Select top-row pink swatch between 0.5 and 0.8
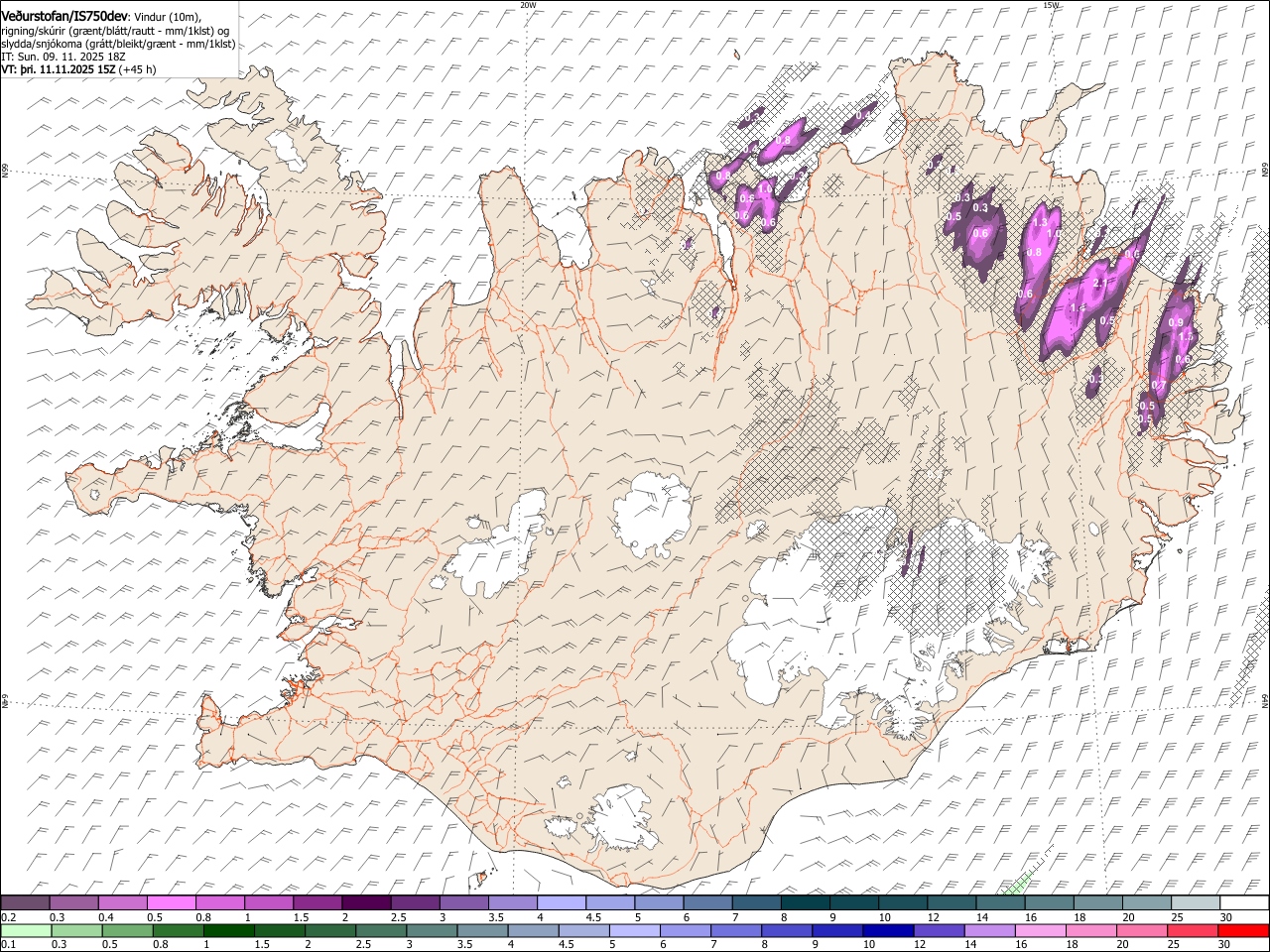Image resolution: width=1270 pixels, height=952 pixels. click(x=172, y=902)
